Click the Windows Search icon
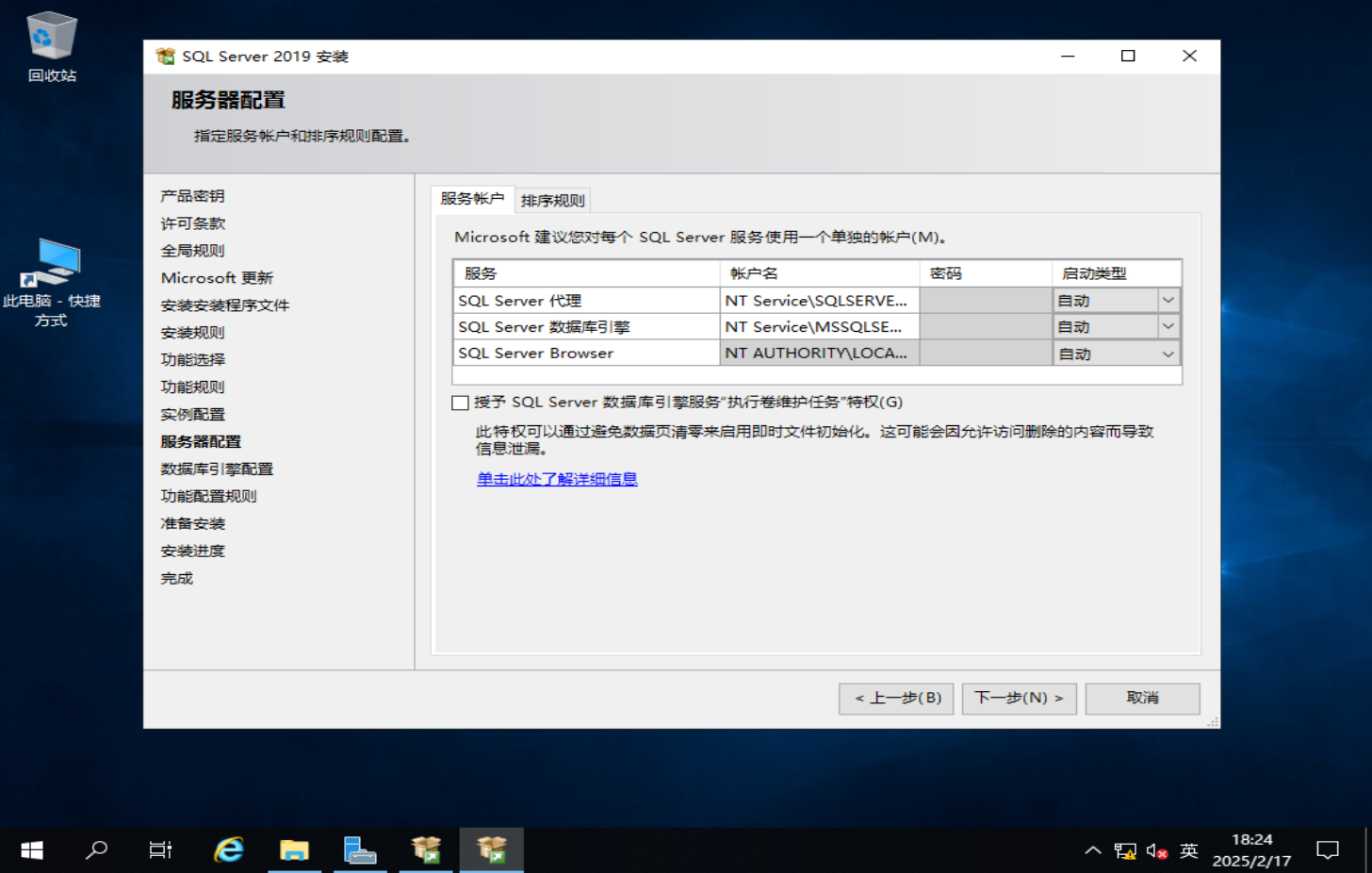The height and width of the screenshot is (873, 1372). pos(95,849)
